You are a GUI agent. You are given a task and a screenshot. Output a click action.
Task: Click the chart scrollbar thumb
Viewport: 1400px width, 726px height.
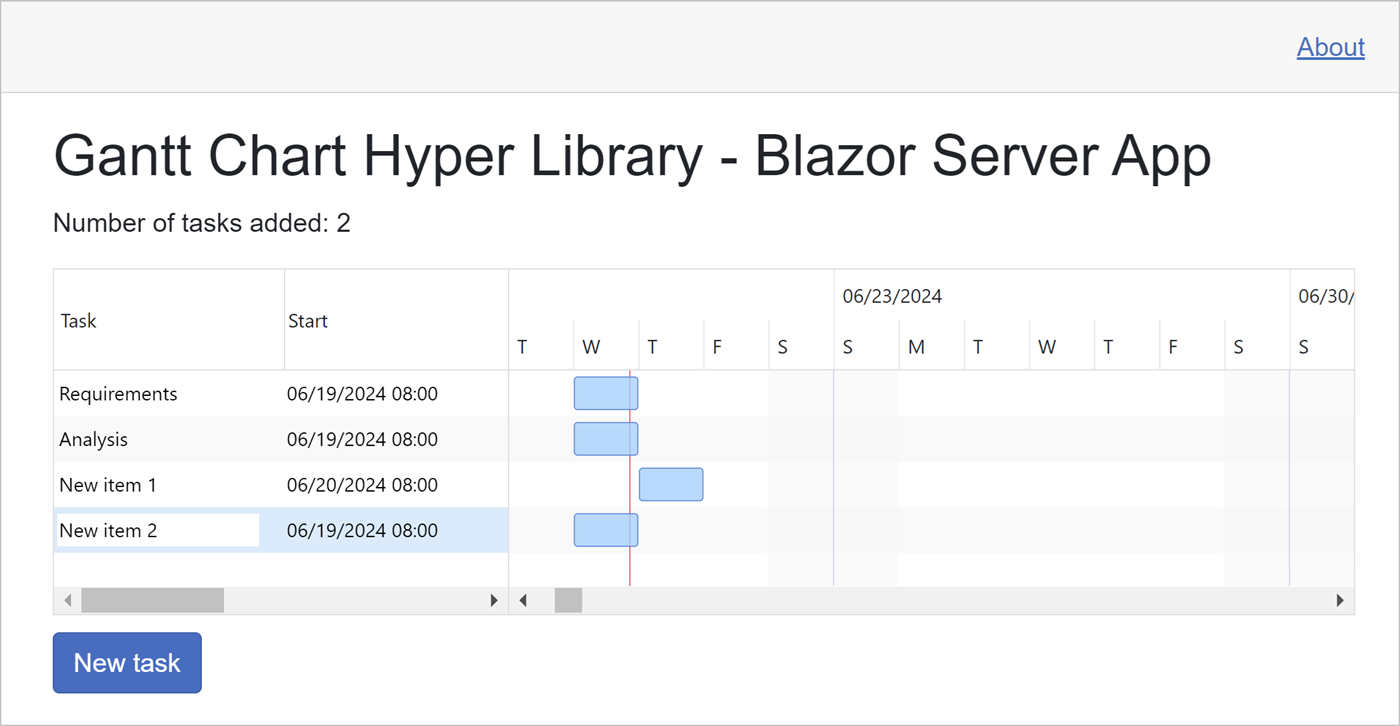pyautogui.click(x=567, y=600)
